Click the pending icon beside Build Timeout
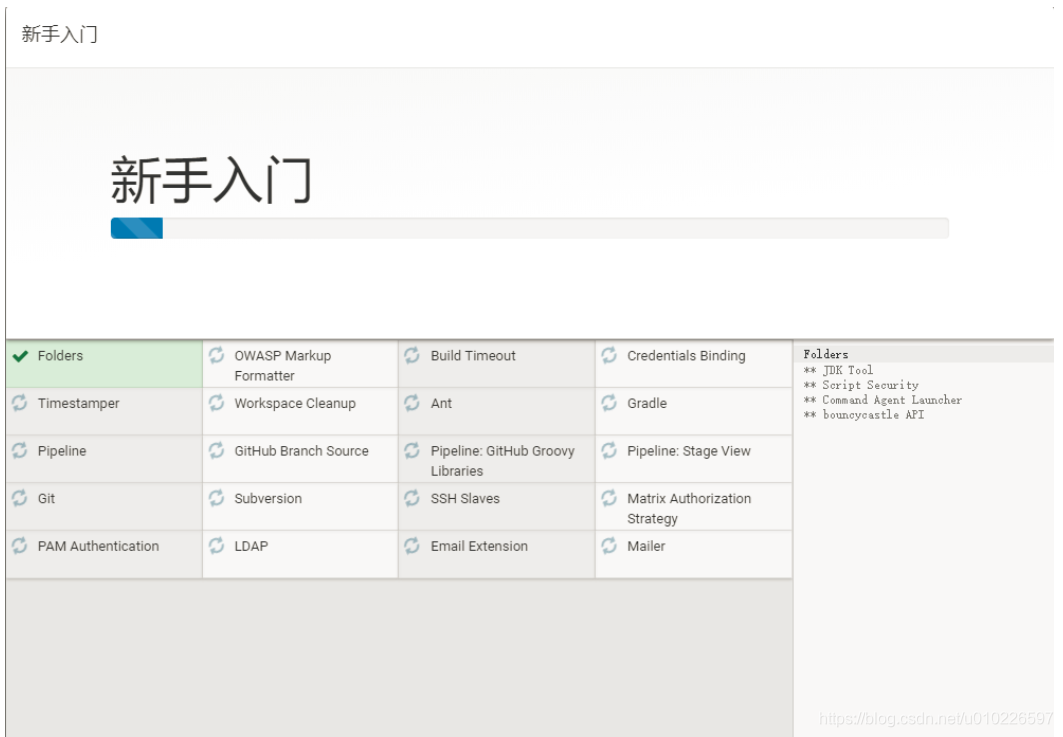Viewport: 1063px width, 737px height. click(x=412, y=355)
